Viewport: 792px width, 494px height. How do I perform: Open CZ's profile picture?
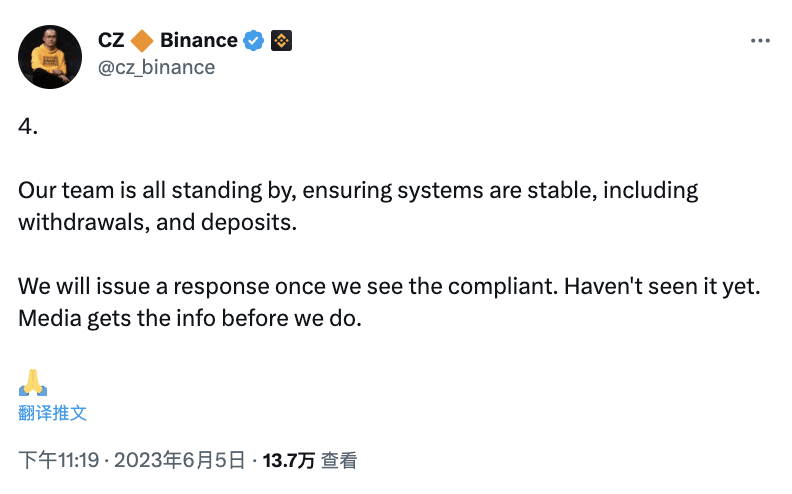pyautogui.click(x=50, y=57)
